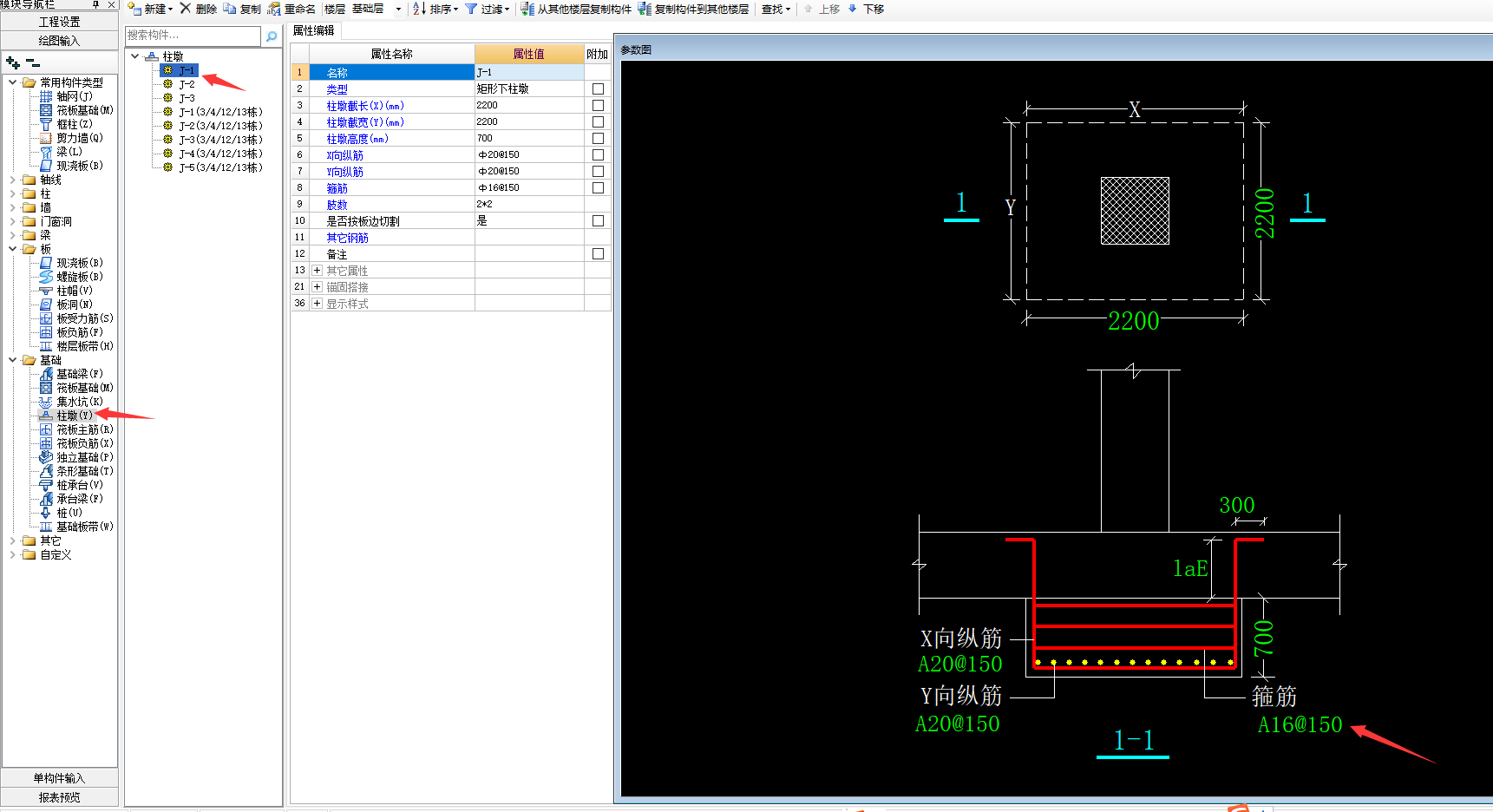Tick 附加 checkbox for X向纵筋 row
The image size is (1493, 812).
tap(598, 154)
